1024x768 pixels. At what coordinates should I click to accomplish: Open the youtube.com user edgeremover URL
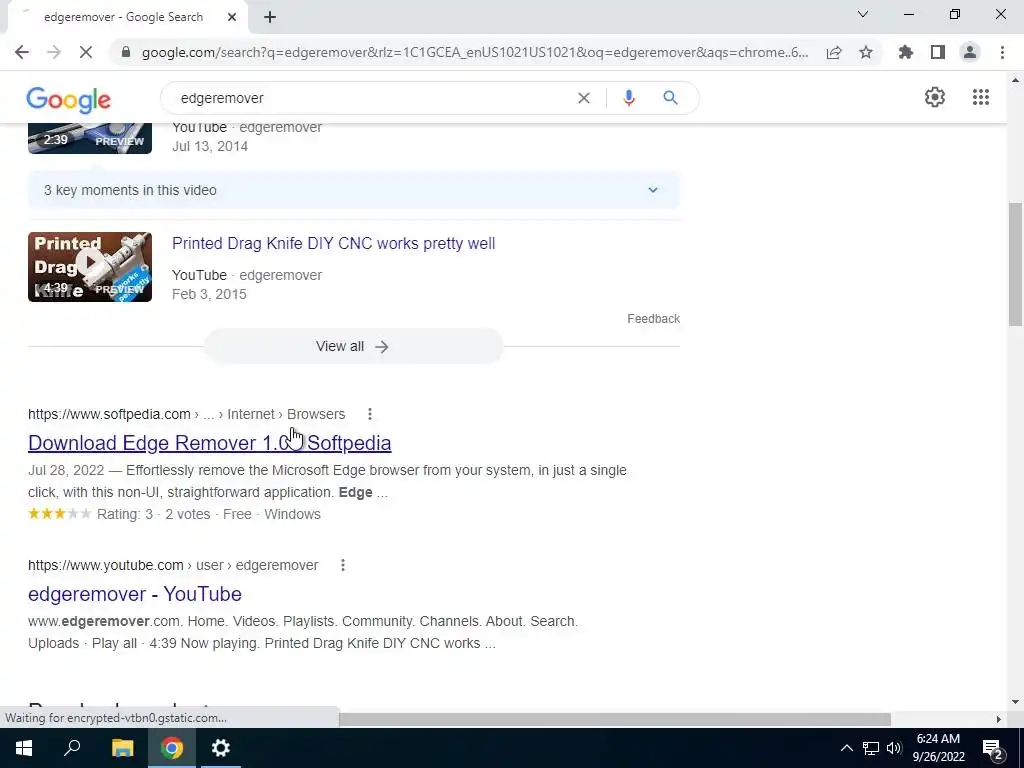coord(173,565)
